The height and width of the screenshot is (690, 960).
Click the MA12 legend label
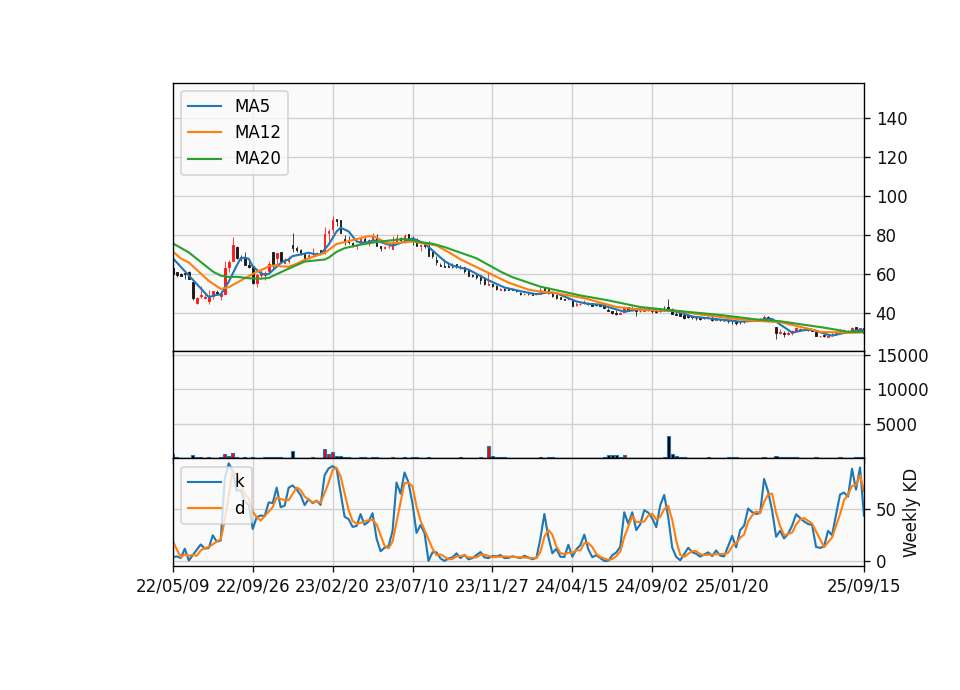(257, 132)
